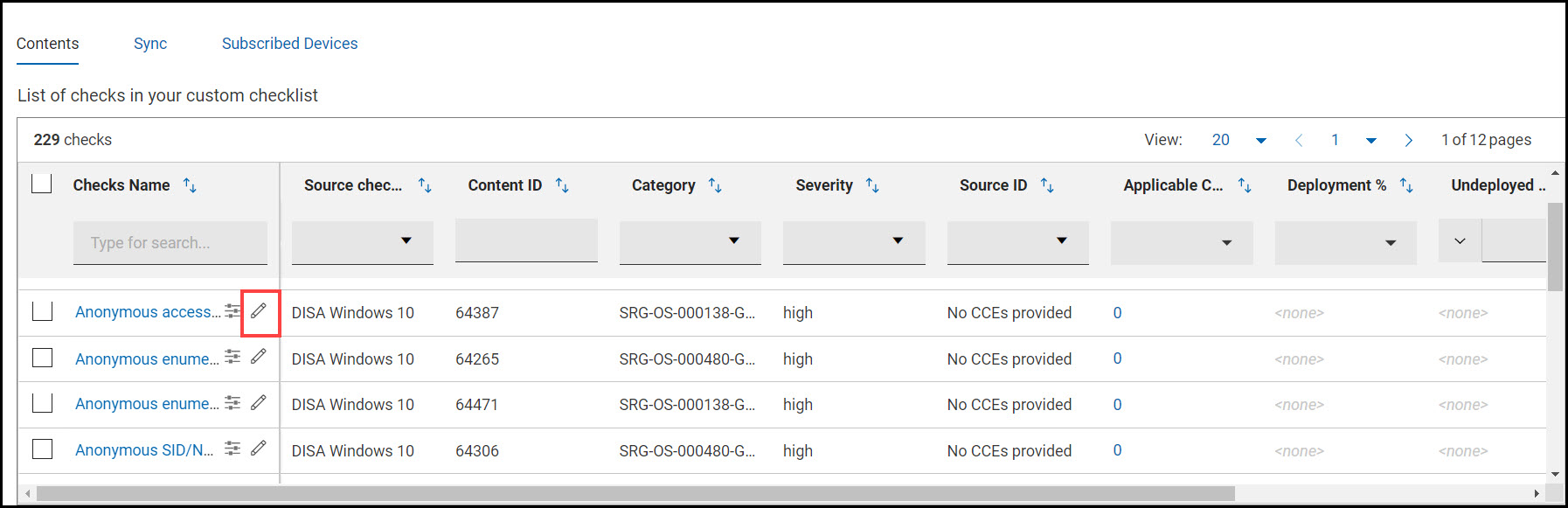Sort by Content ID column arrows
The width and height of the screenshot is (1568, 508).
point(562,185)
